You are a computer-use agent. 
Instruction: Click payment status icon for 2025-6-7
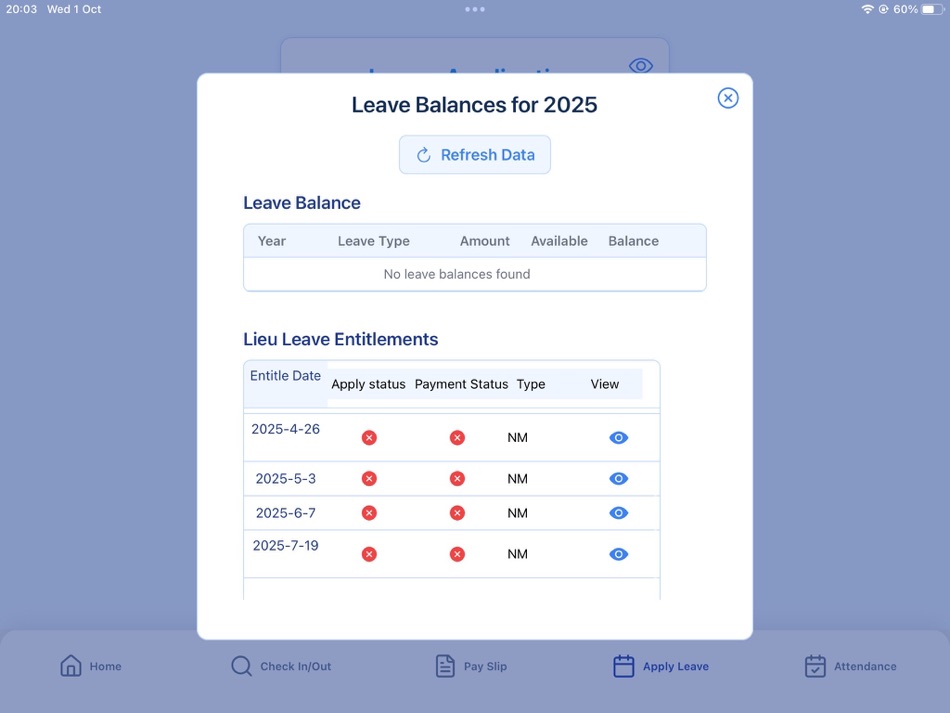457,513
